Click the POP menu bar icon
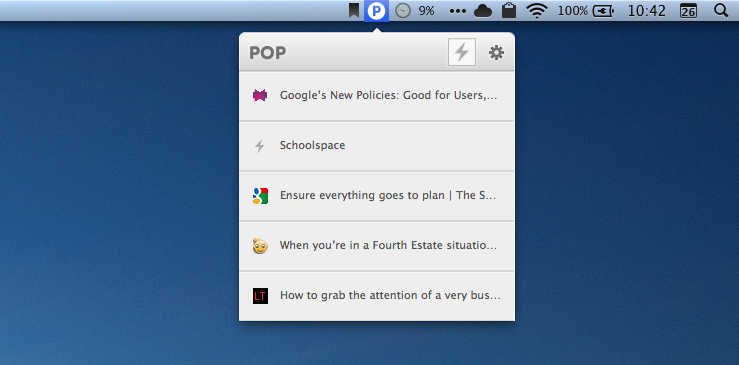This screenshot has height=365, width=739. (x=376, y=10)
